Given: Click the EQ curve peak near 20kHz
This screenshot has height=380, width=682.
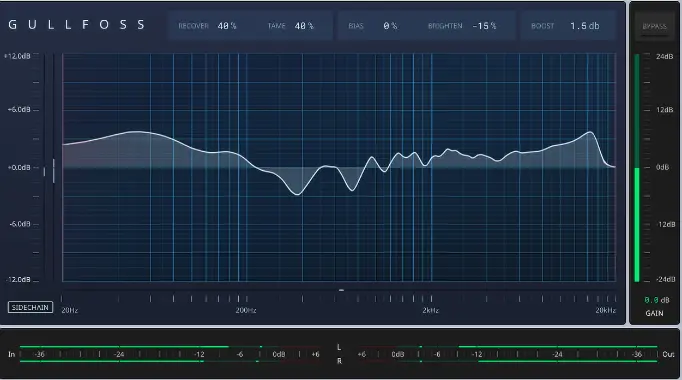Looking at the screenshot, I should [x=590, y=132].
